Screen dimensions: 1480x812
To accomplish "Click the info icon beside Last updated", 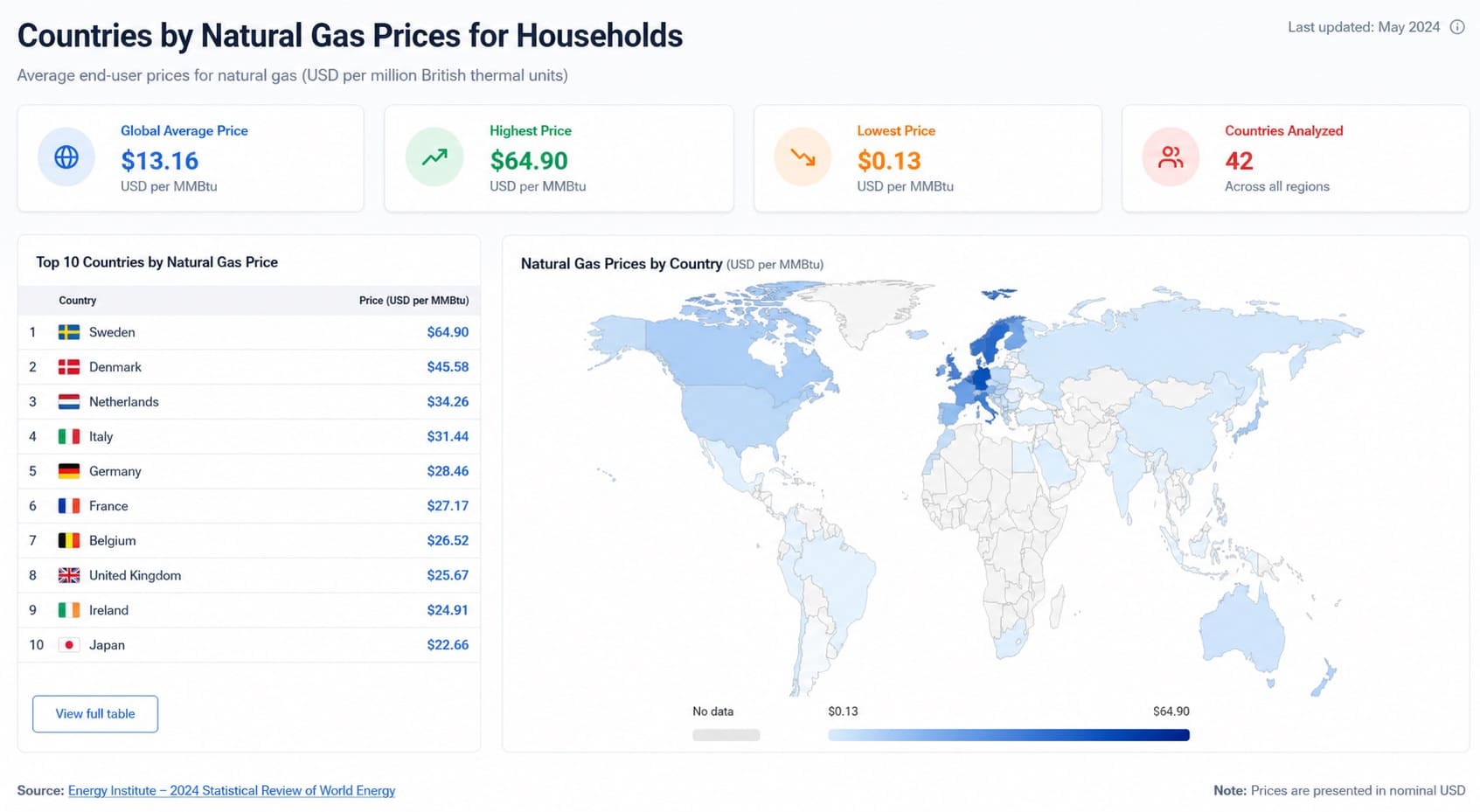I will click(1457, 27).
